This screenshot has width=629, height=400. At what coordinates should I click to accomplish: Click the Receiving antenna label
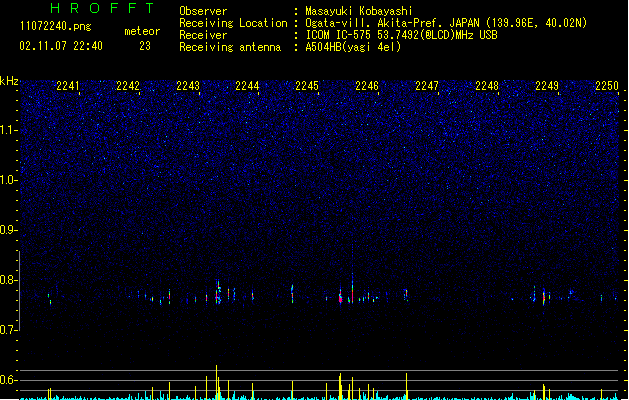tap(230, 47)
